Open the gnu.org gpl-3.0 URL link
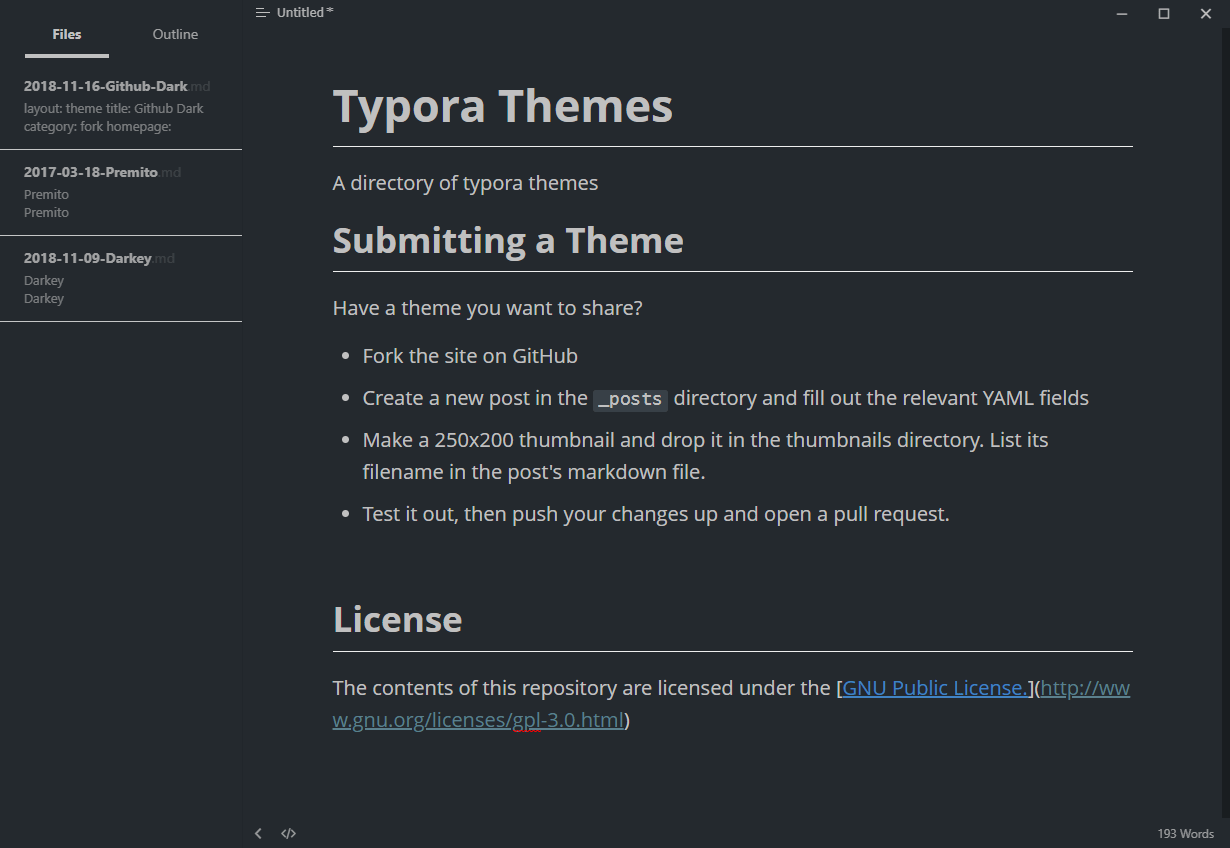This screenshot has width=1230, height=848. (732, 704)
